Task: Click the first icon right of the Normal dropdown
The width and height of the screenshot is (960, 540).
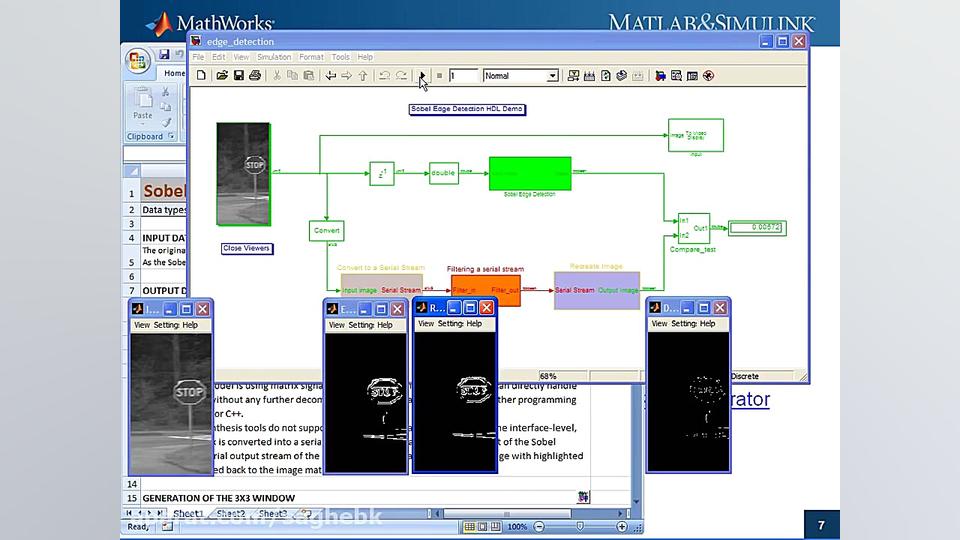Action: coord(573,76)
